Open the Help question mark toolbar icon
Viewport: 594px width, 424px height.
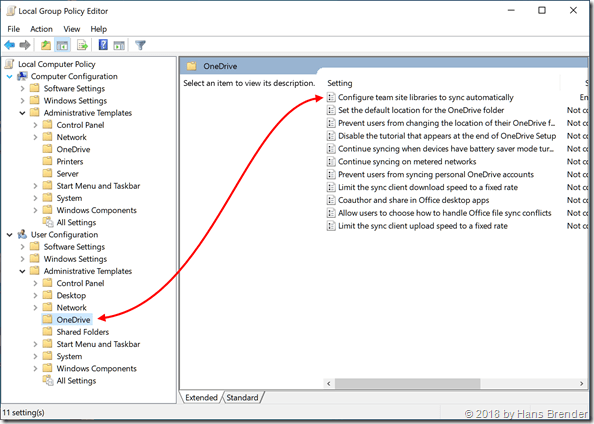tap(103, 45)
